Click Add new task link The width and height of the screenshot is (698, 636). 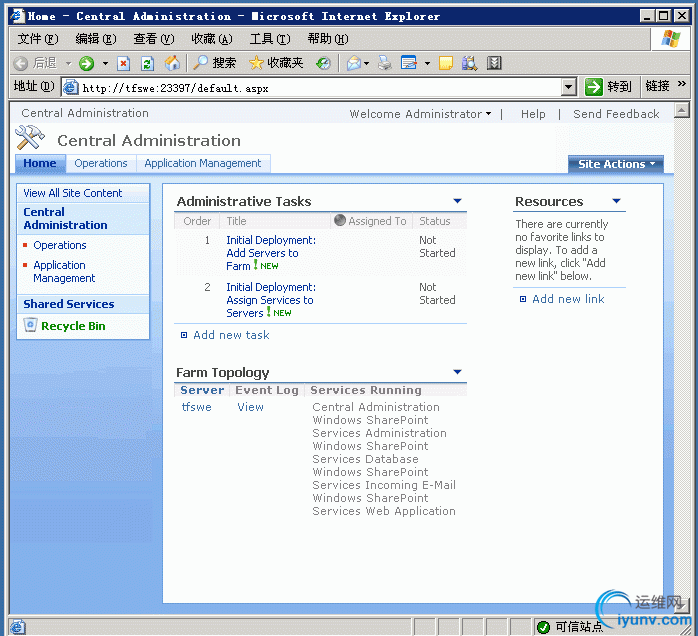[231, 335]
